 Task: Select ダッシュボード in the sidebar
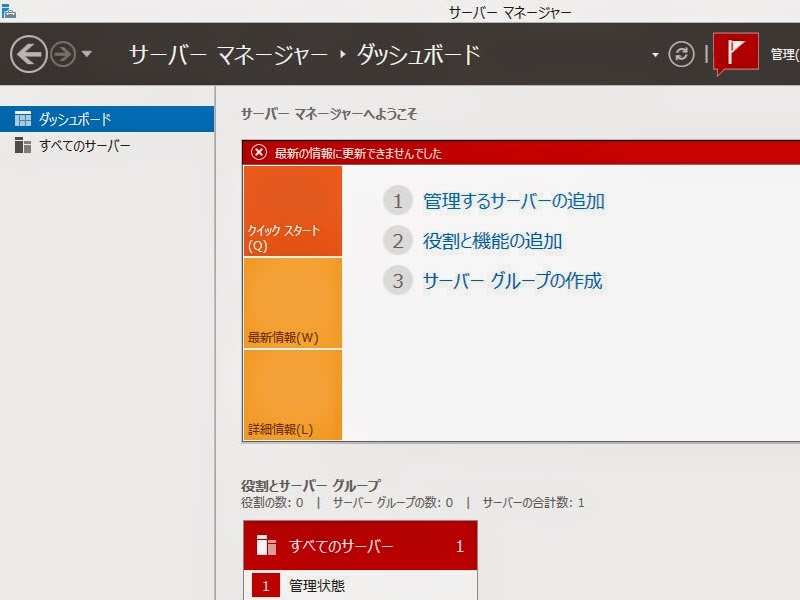point(107,119)
